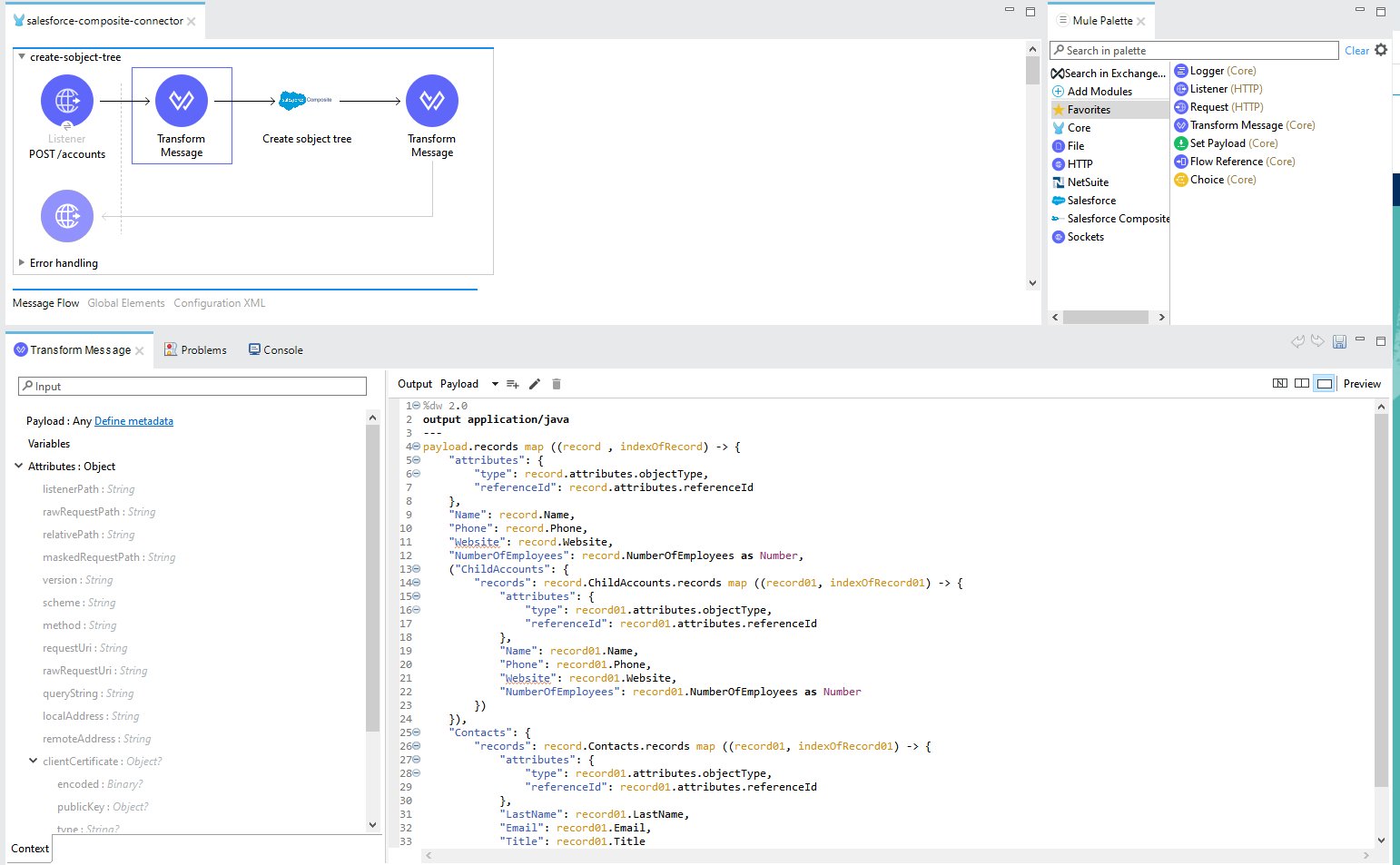Switch to Configuration XML tab

220,303
